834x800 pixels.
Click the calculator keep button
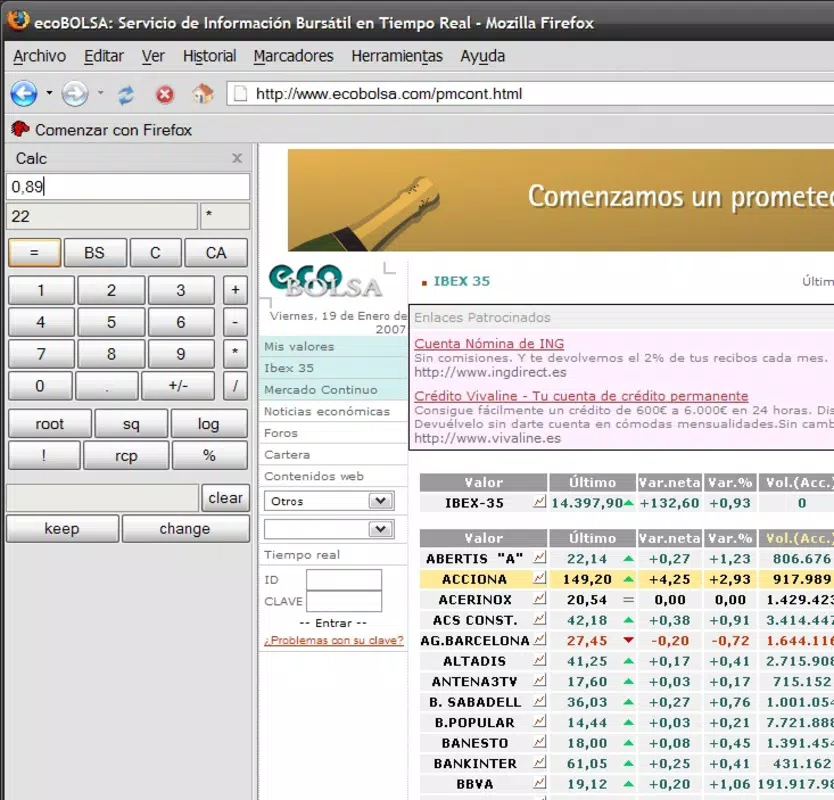(62, 529)
